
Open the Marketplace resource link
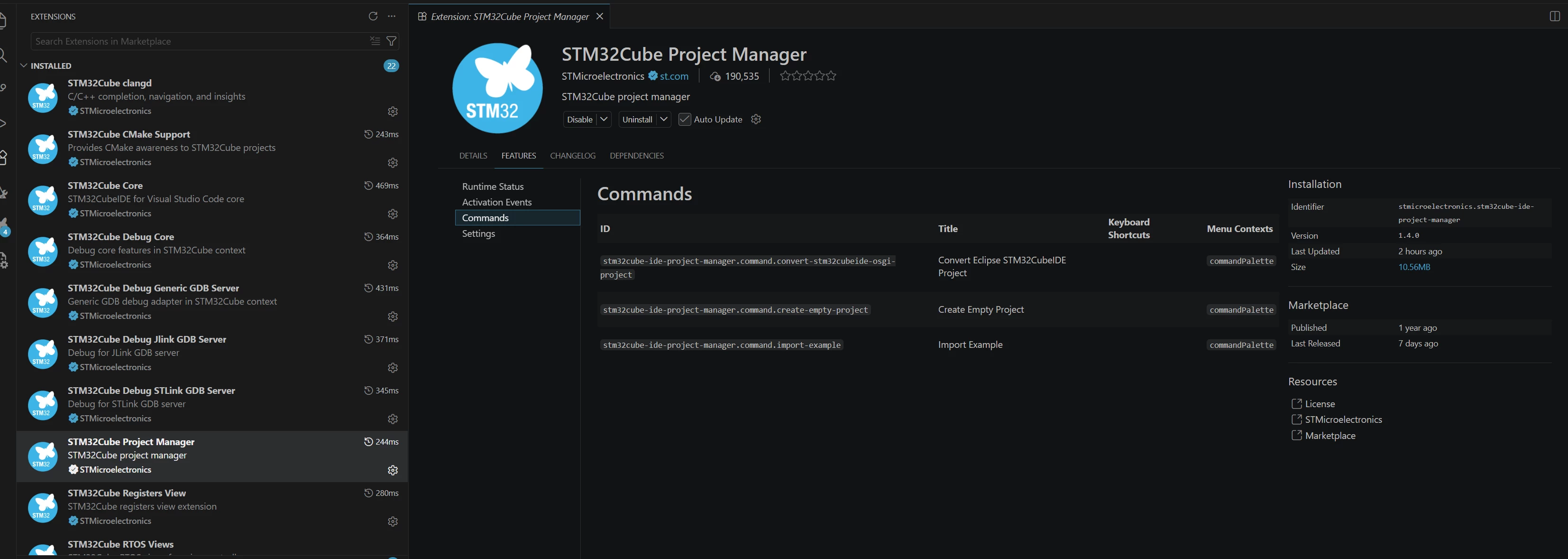[x=1330, y=436]
